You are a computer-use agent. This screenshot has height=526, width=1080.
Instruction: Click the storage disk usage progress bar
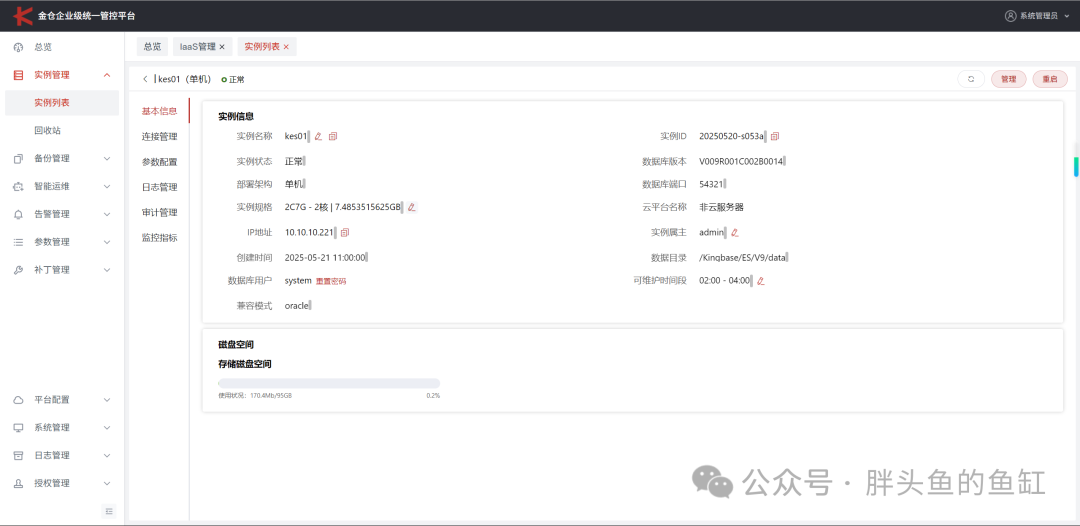tap(329, 383)
